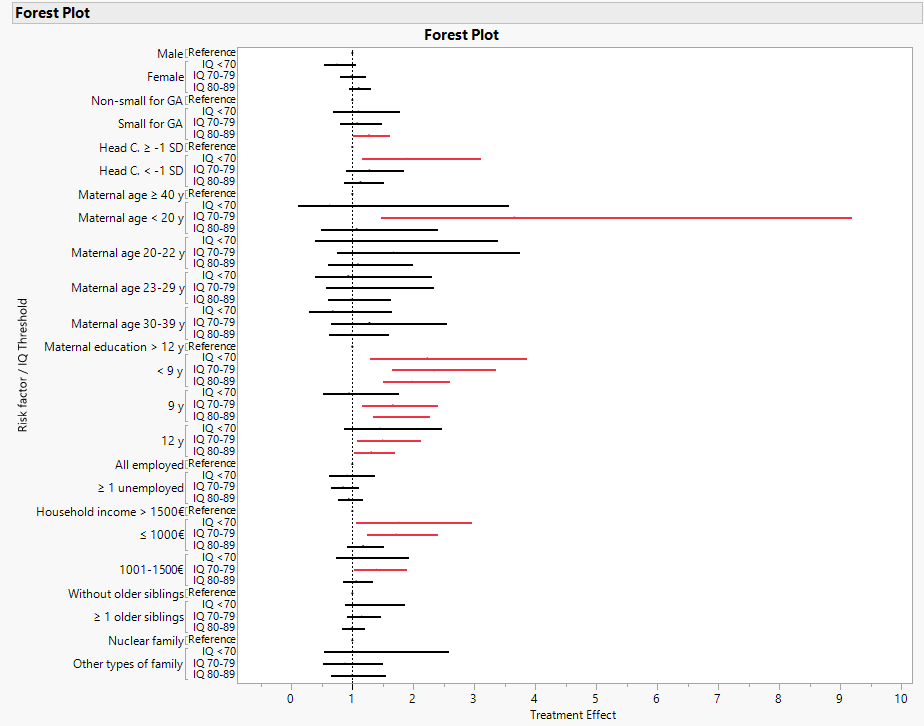Select the axis tick label 10
Screen dimensions: 924x726
[x=899, y=697]
